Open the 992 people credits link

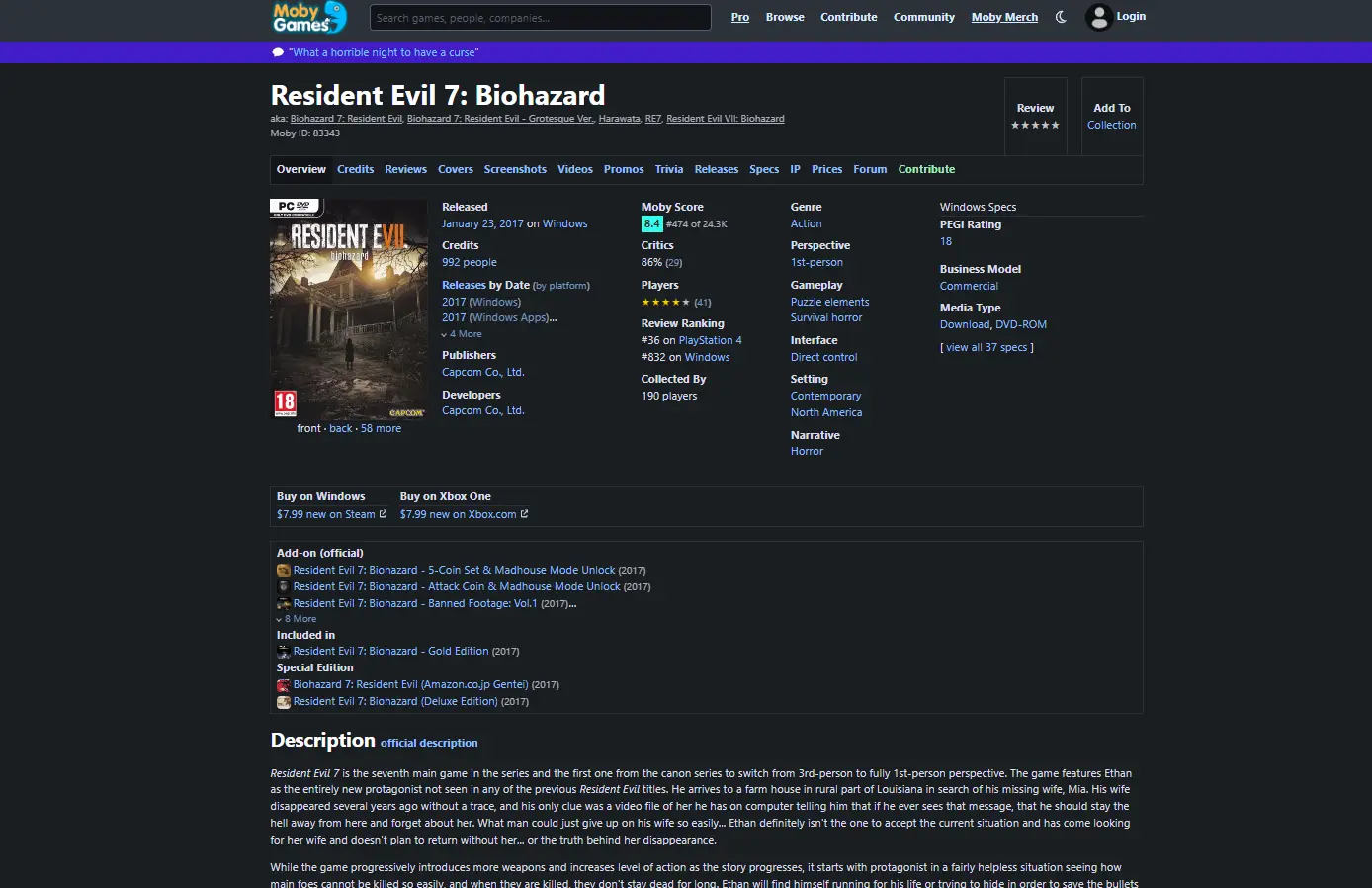470,262
